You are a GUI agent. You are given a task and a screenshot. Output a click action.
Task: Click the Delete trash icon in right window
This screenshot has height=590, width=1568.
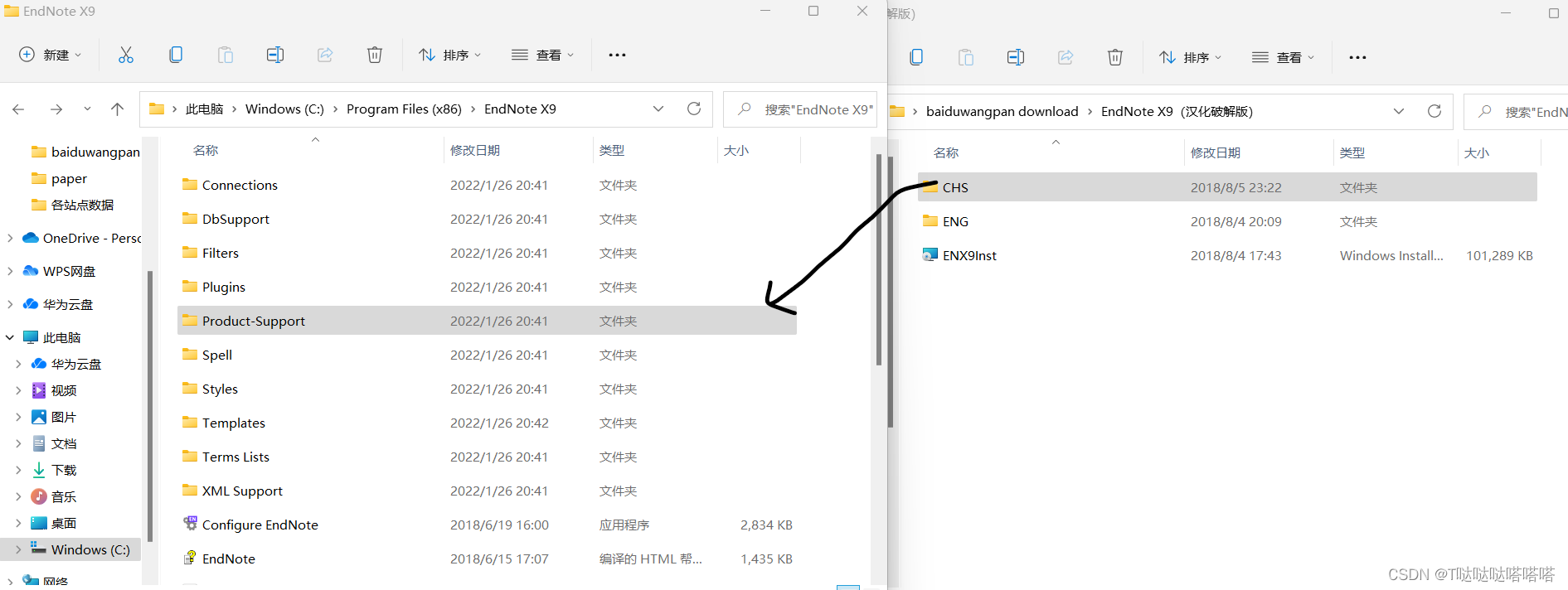pos(1115,57)
